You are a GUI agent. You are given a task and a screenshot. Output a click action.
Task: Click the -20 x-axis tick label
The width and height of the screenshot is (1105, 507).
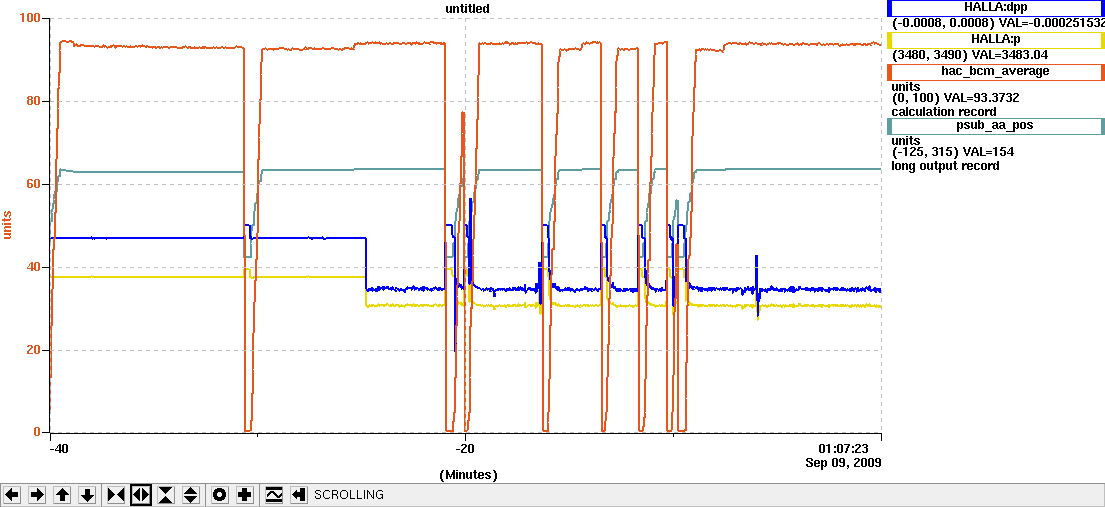pyautogui.click(x=464, y=448)
